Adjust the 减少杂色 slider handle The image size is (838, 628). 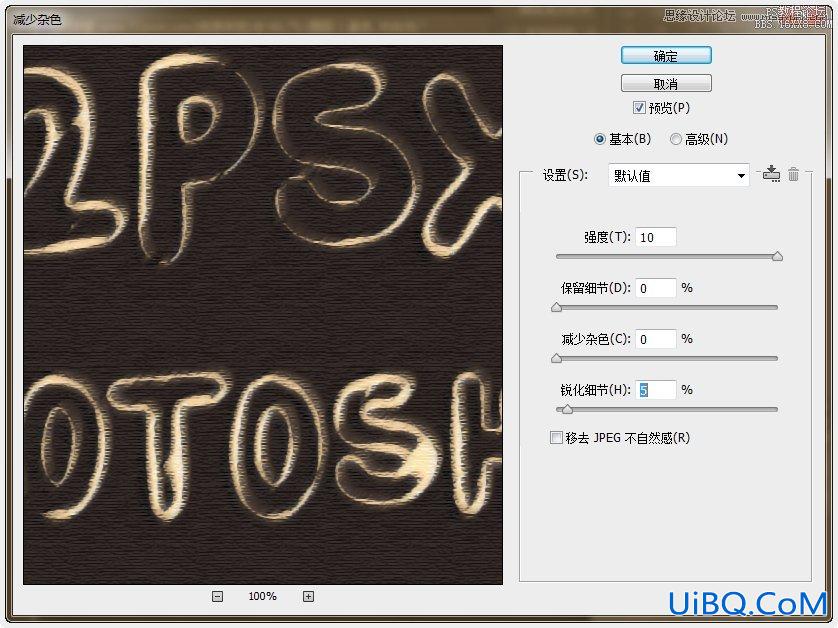coord(556,358)
